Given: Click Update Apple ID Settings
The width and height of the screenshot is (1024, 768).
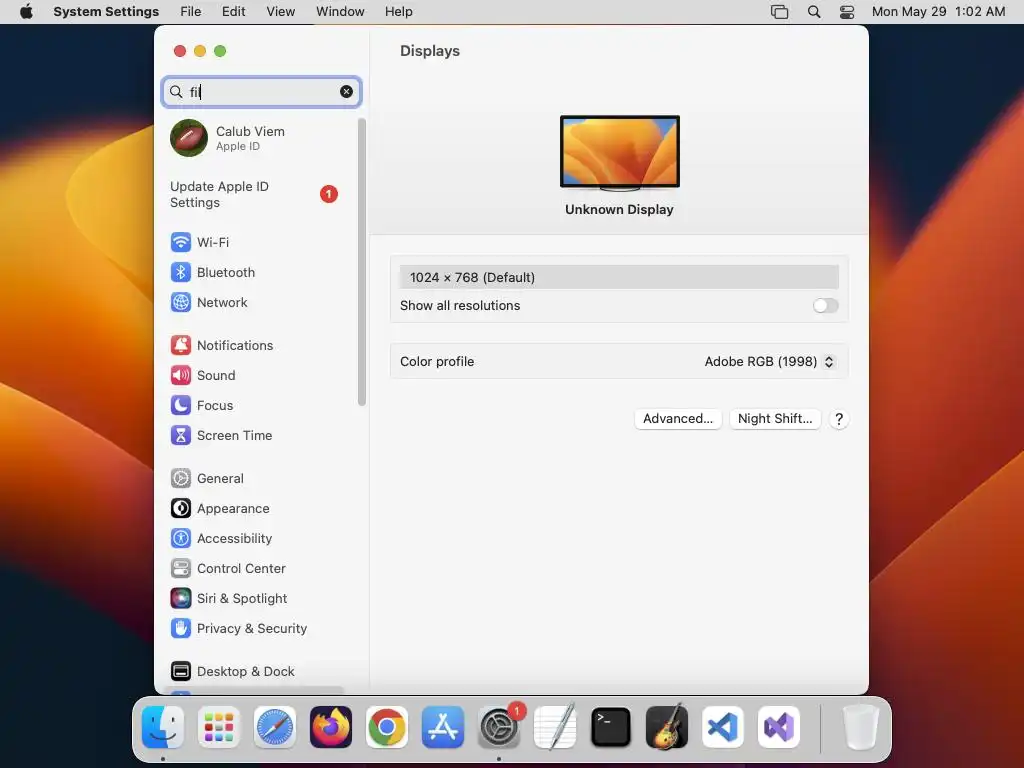Looking at the screenshot, I should click(x=255, y=195).
